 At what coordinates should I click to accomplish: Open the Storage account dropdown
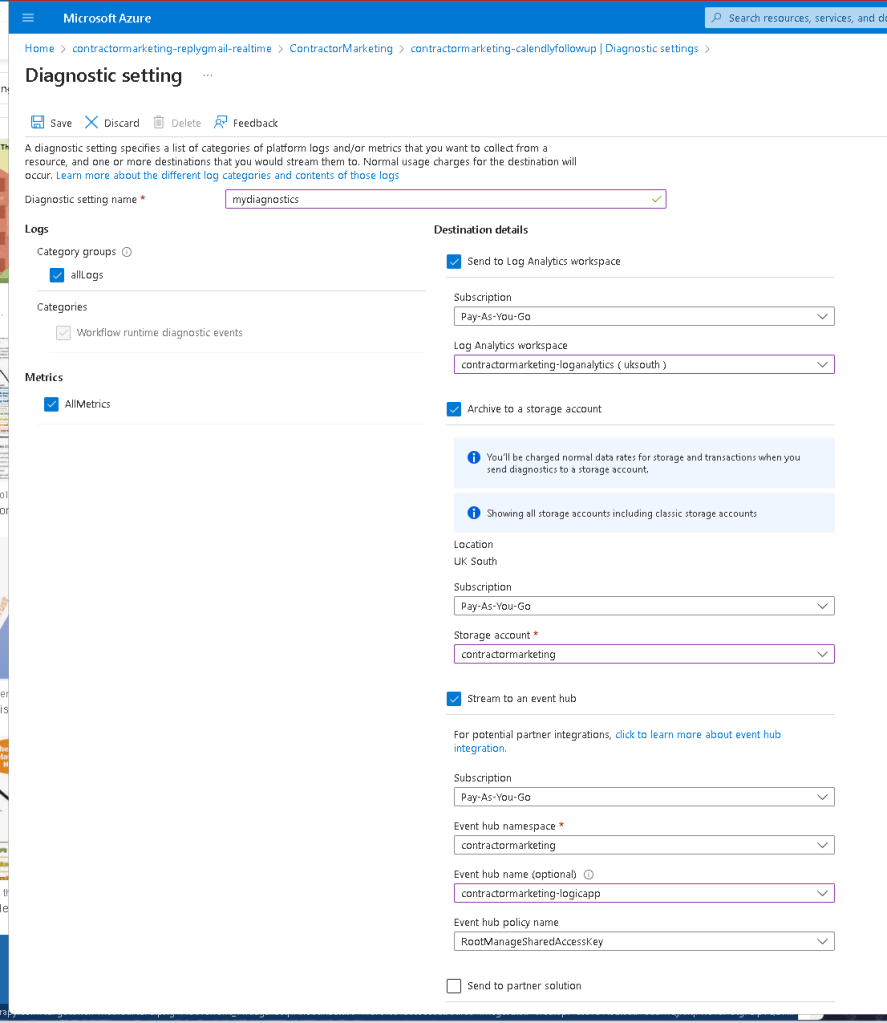644,654
